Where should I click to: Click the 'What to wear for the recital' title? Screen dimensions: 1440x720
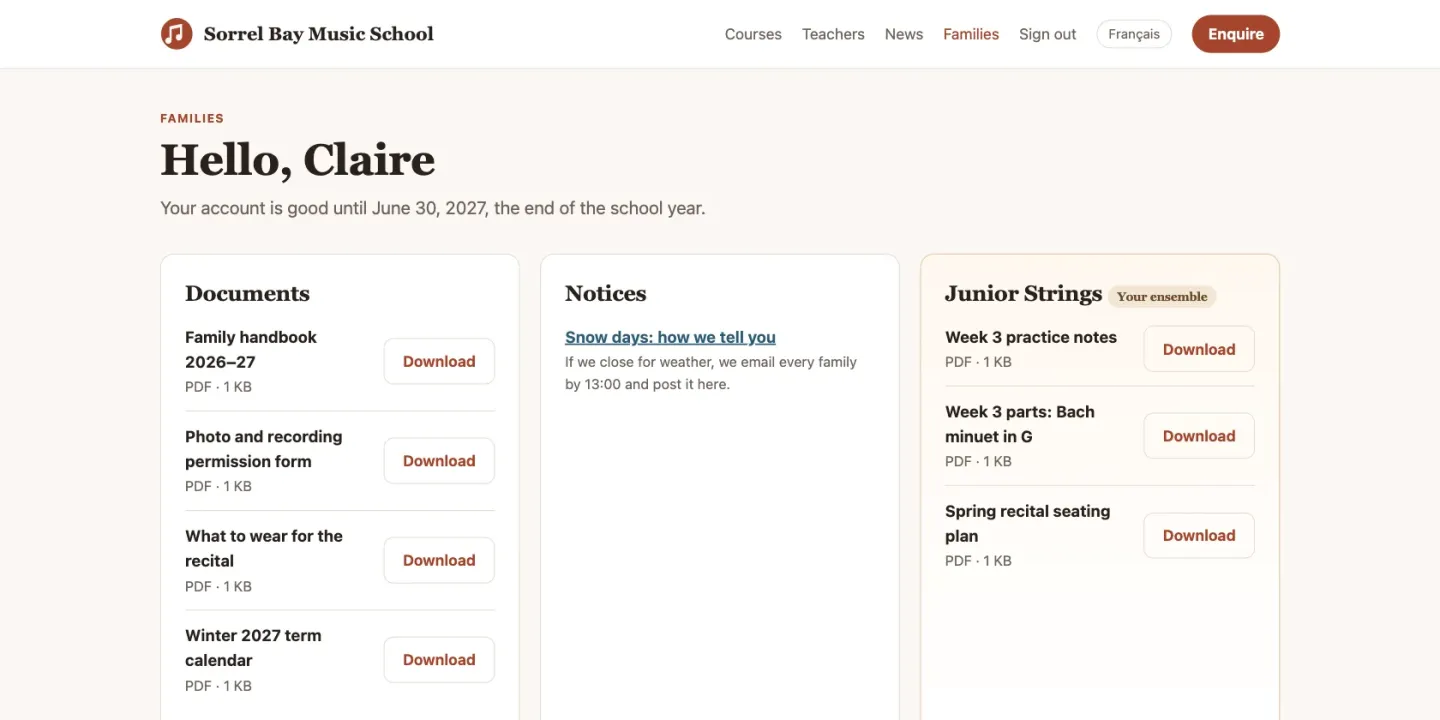point(264,548)
